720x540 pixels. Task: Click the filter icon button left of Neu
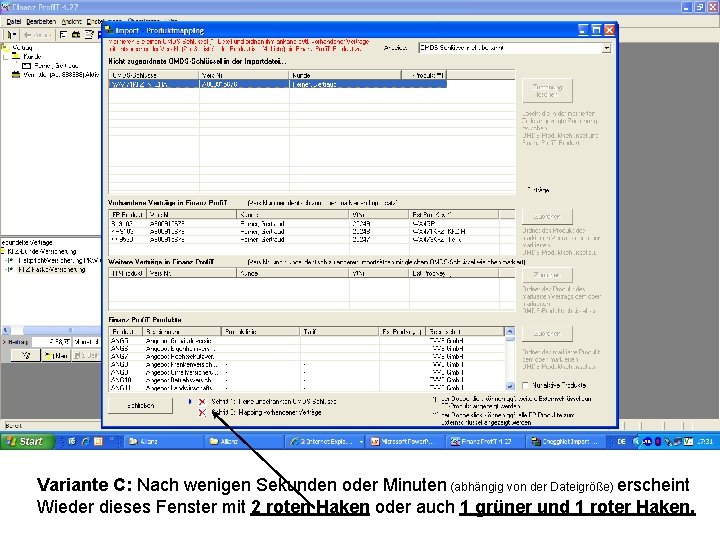coord(26,355)
